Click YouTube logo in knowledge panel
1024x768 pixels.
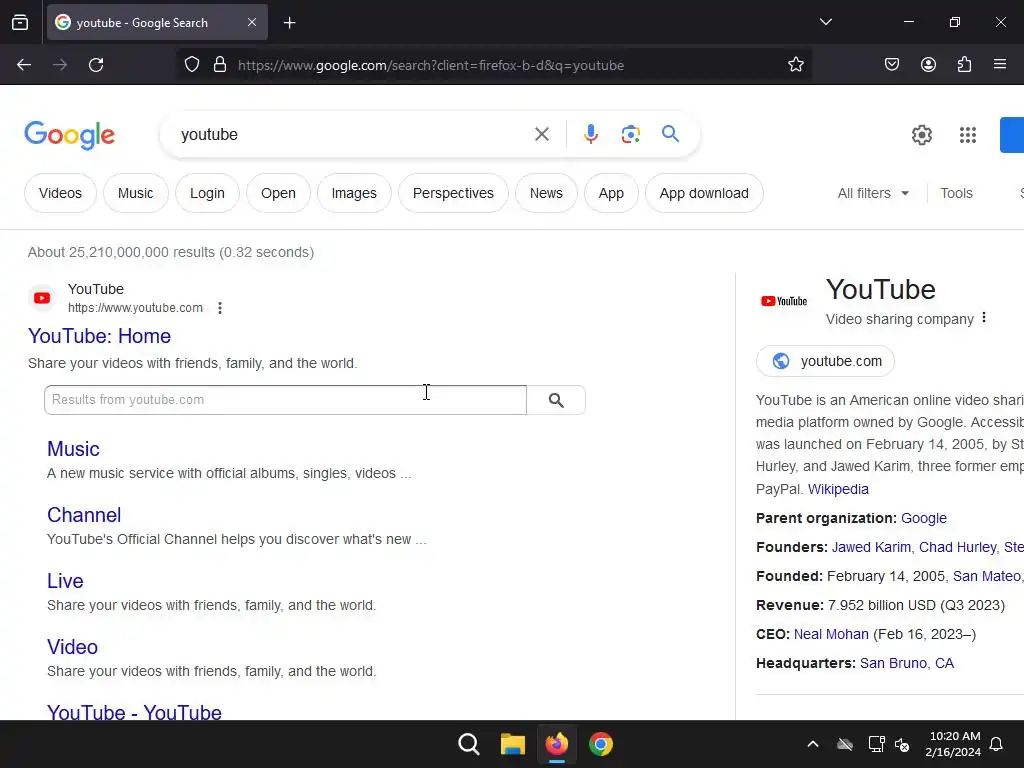[784, 301]
